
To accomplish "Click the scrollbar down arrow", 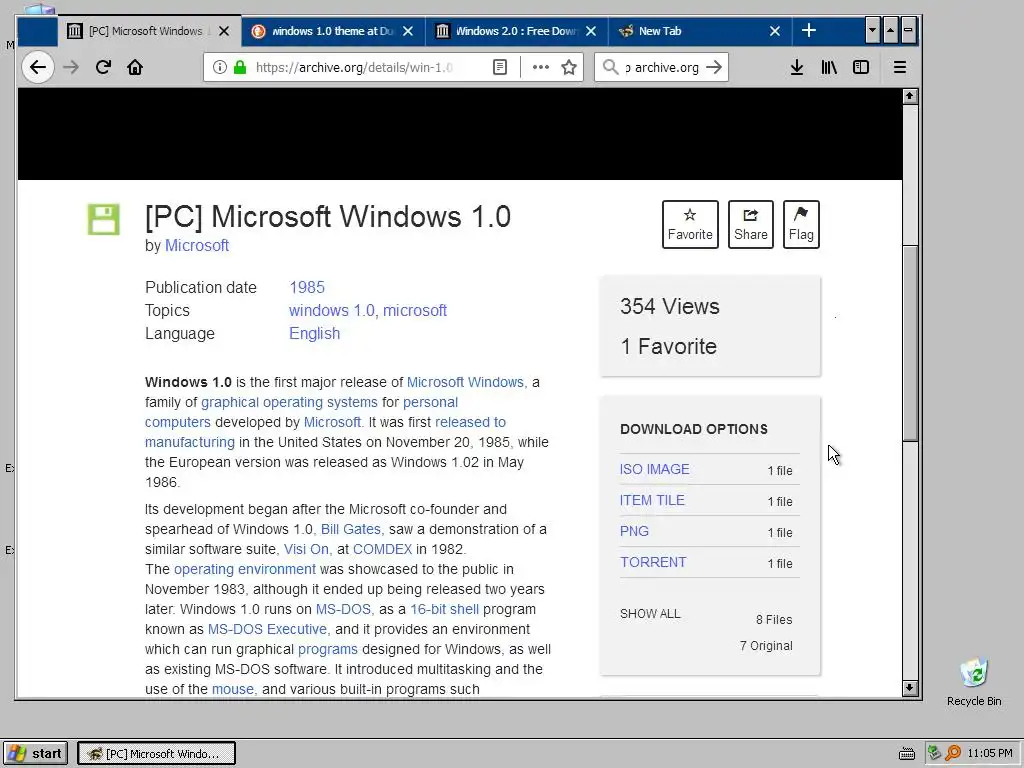I will coord(910,688).
